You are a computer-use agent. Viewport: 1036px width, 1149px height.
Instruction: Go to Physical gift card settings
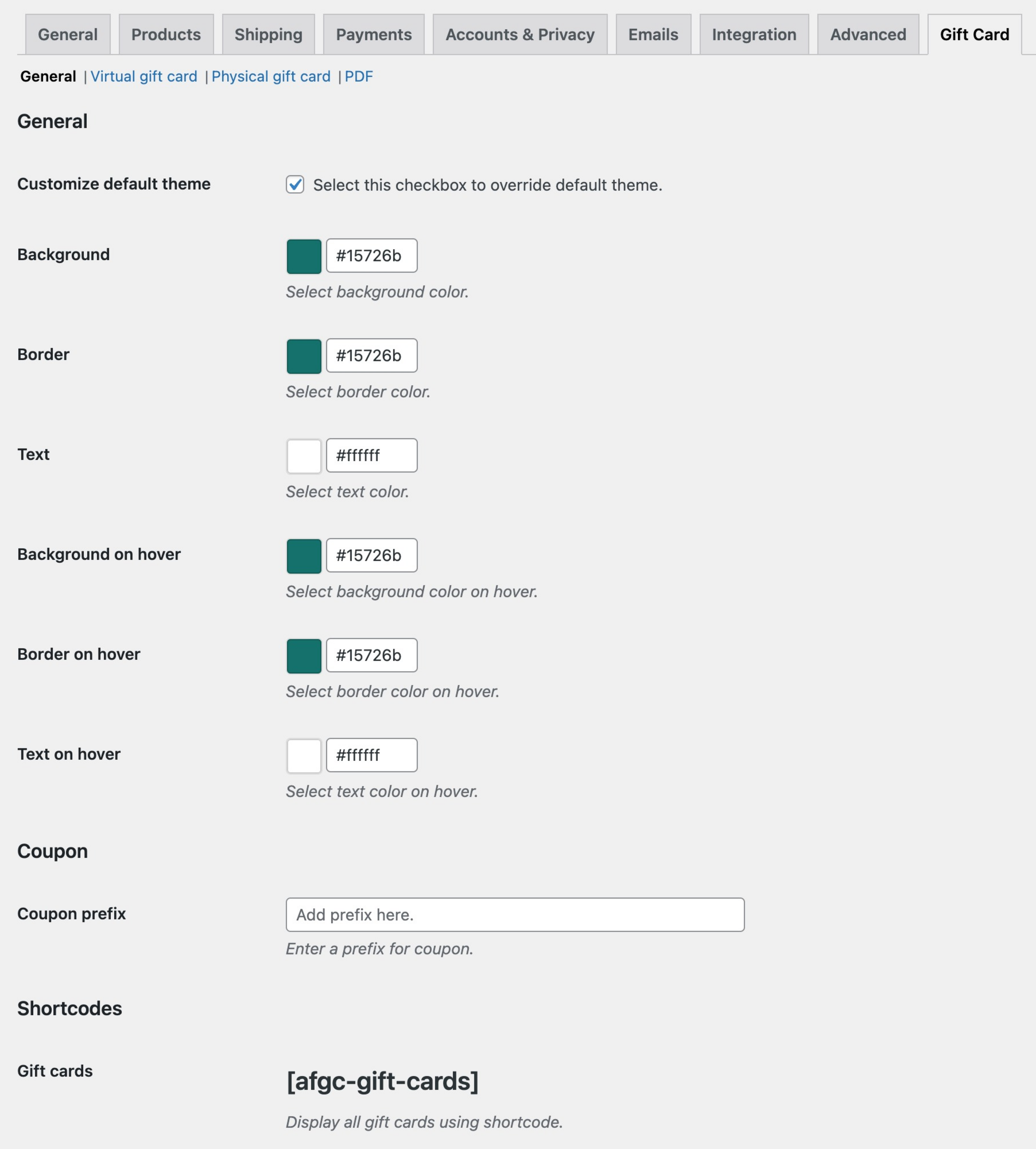coord(271,76)
